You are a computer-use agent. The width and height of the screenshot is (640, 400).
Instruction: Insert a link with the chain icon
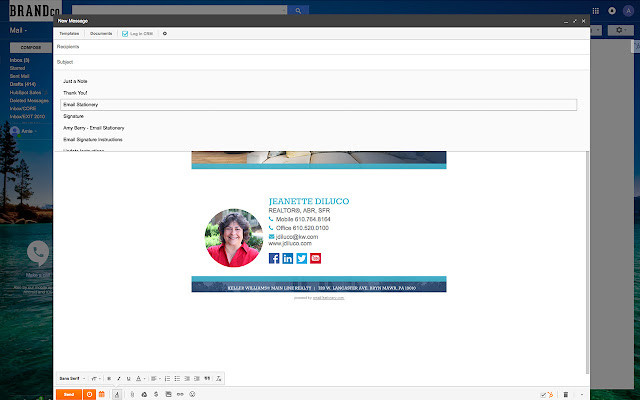pos(180,395)
